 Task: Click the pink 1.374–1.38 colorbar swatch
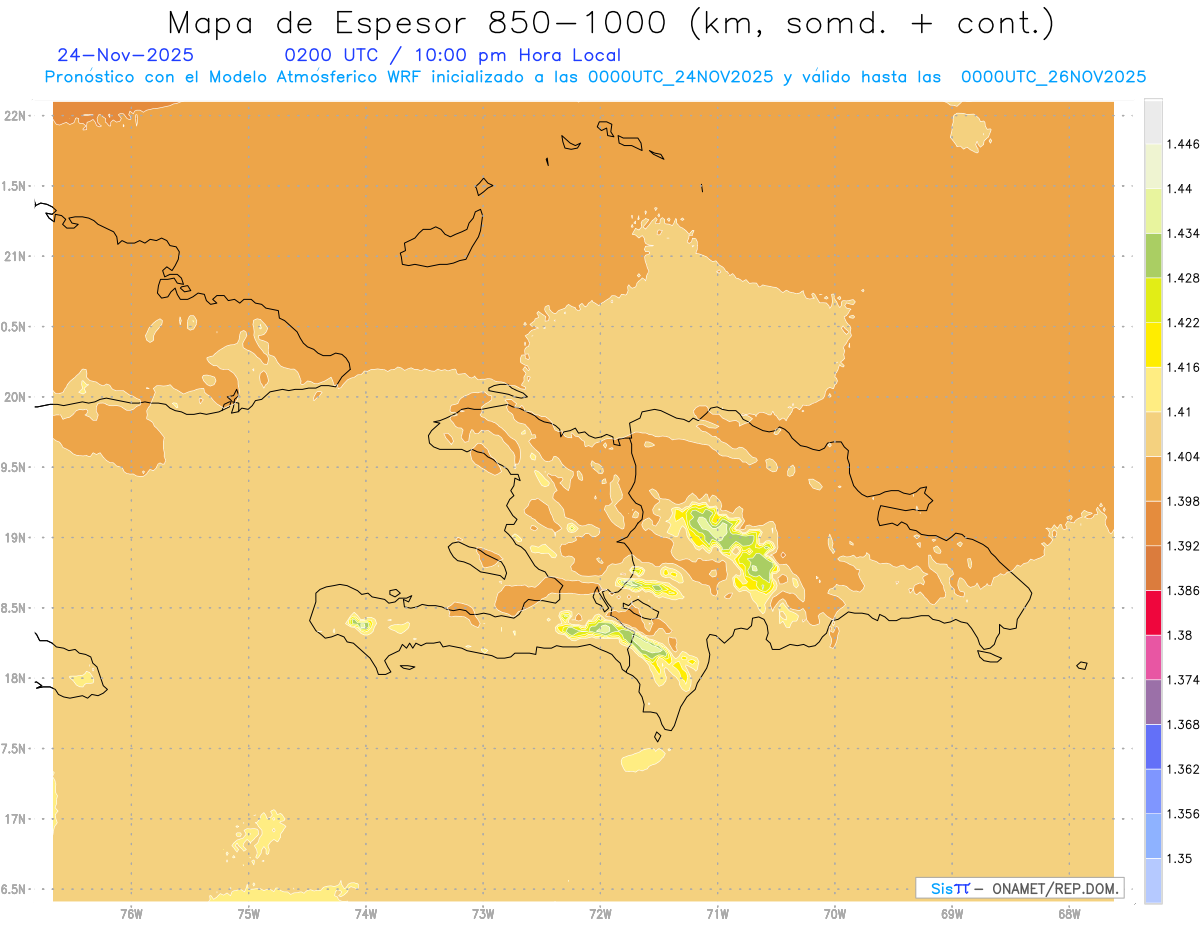tap(1153, 657)
